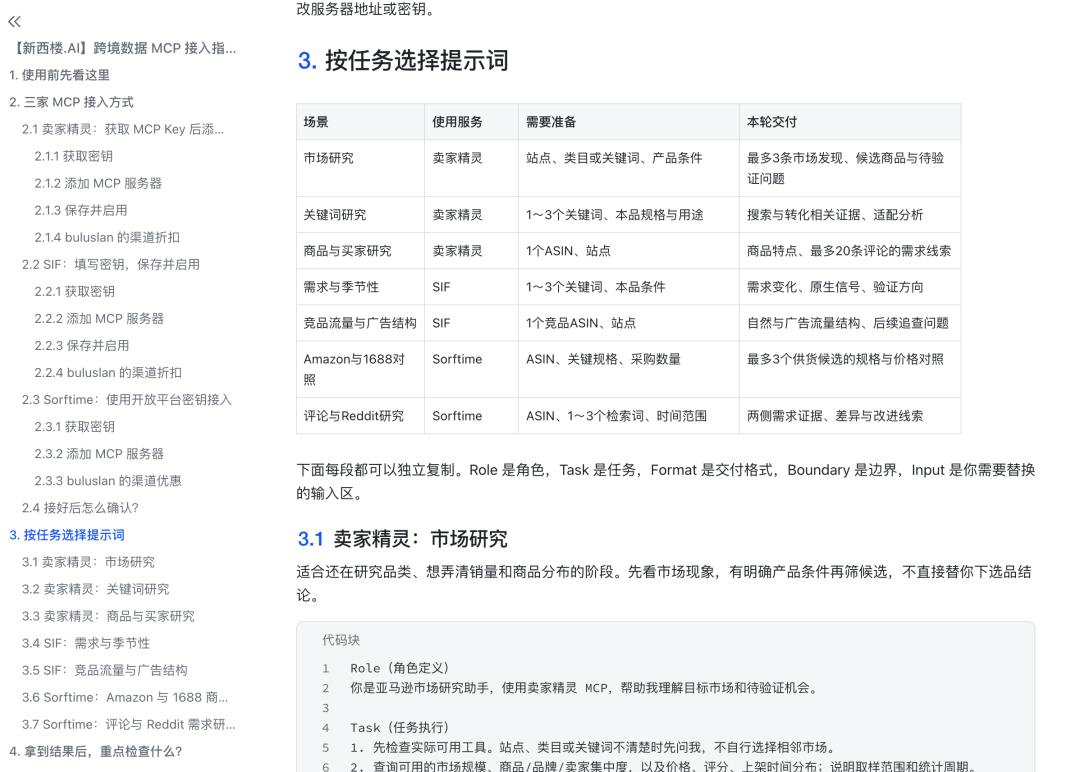This screenshot has width=1080, height=772.
Task: Click code line 1 Role（角色定义）
Action: click(399, 668)
